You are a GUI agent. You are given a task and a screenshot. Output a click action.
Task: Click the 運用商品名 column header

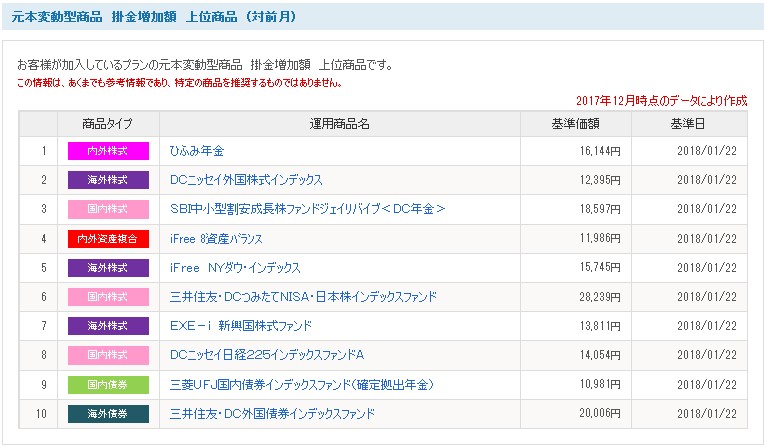339,124
